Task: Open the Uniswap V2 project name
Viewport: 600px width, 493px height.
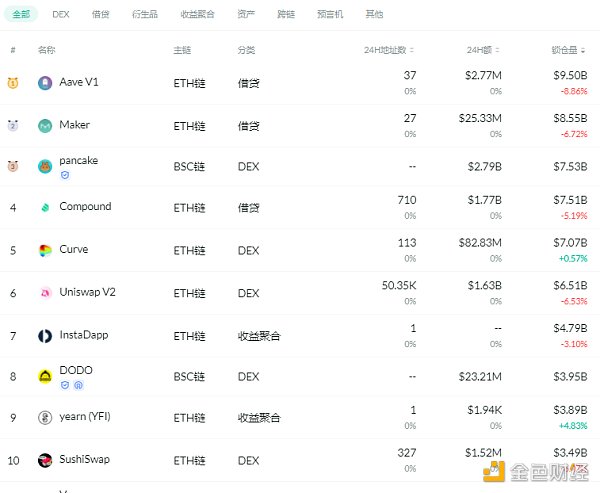Action: [87, 292]
